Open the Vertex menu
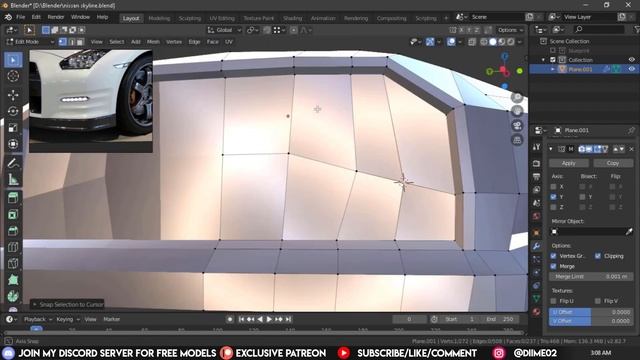This screenshot has height=360, width=640. point(174,42)
